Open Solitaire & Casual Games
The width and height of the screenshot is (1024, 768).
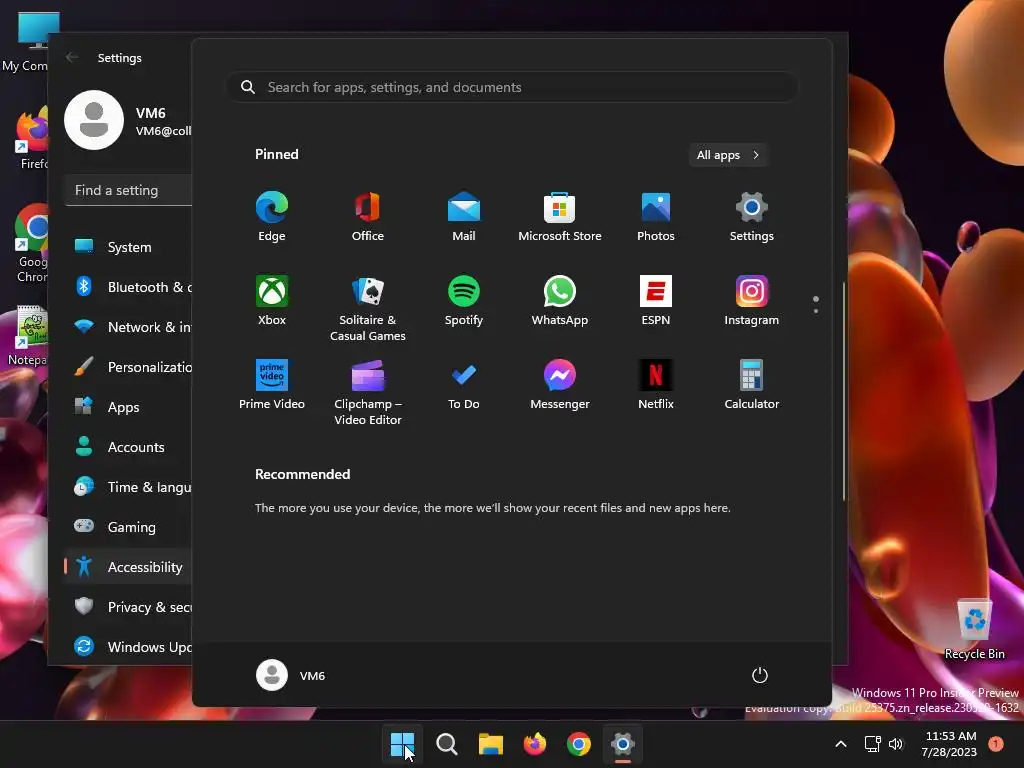(x=368, y=308)
